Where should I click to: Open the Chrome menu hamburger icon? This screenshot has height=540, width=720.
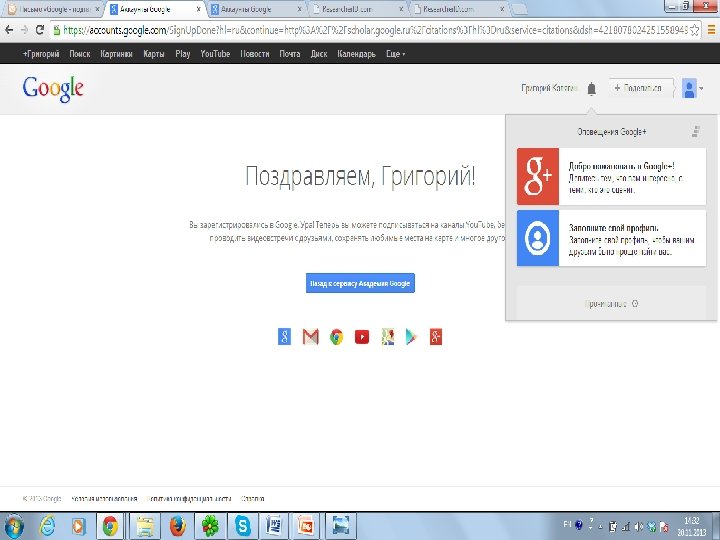click(x=711, y=30)
